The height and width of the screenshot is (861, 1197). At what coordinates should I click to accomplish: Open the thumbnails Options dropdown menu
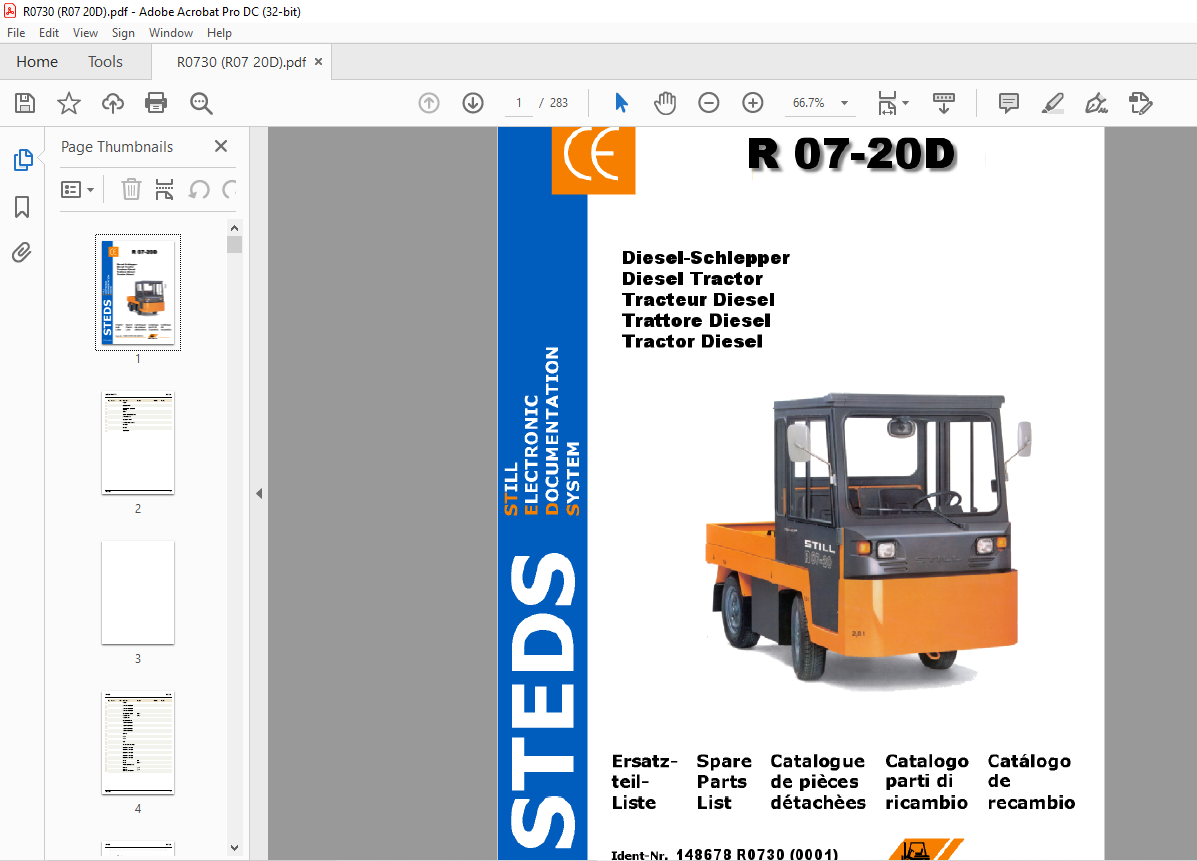[x=77, y=189]
